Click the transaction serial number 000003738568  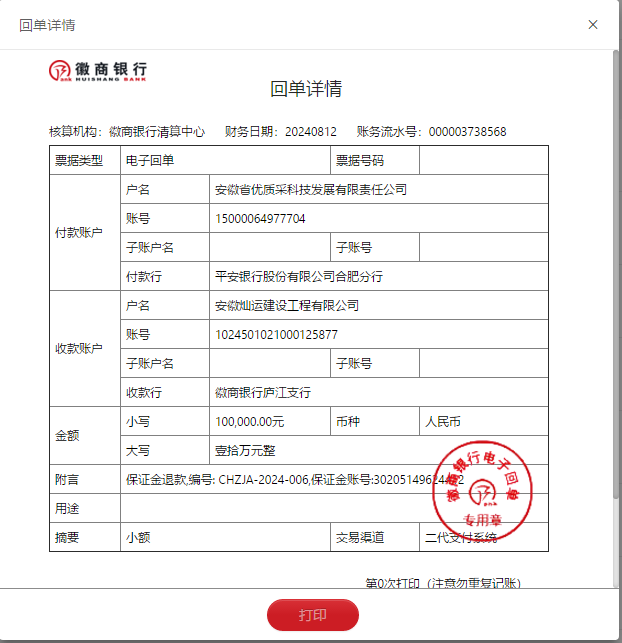pos(467,132)
